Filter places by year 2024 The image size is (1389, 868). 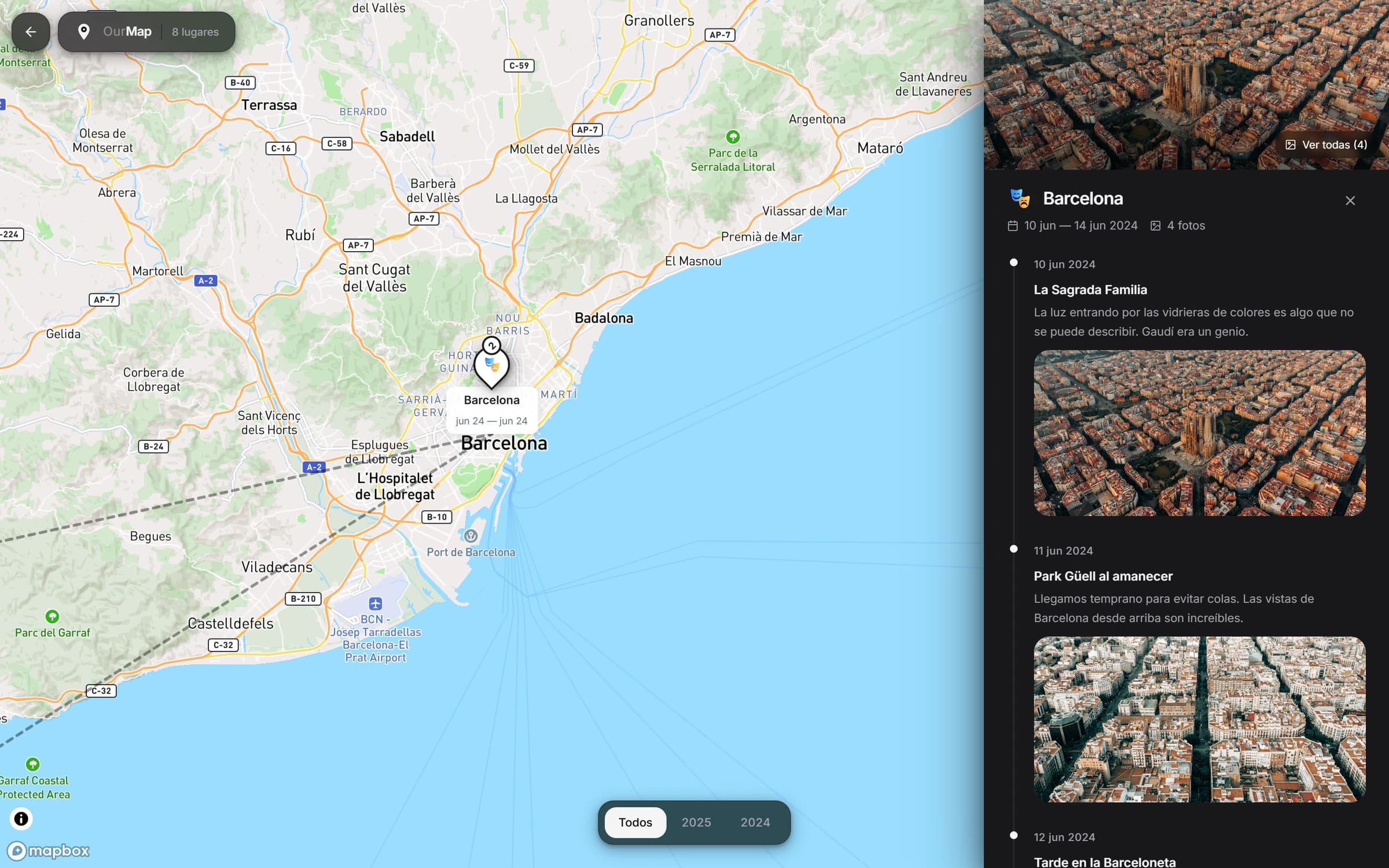(x=755, y=822)
